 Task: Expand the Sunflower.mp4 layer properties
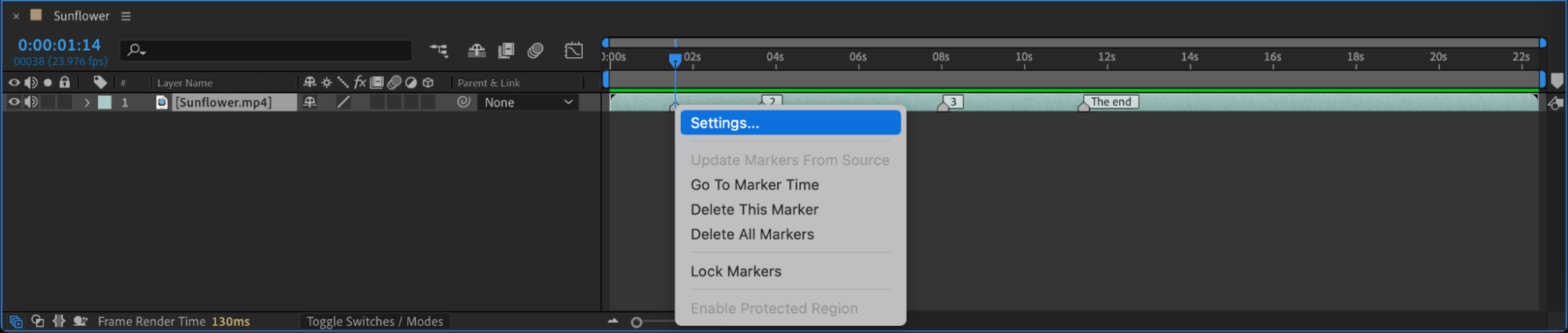87,103
